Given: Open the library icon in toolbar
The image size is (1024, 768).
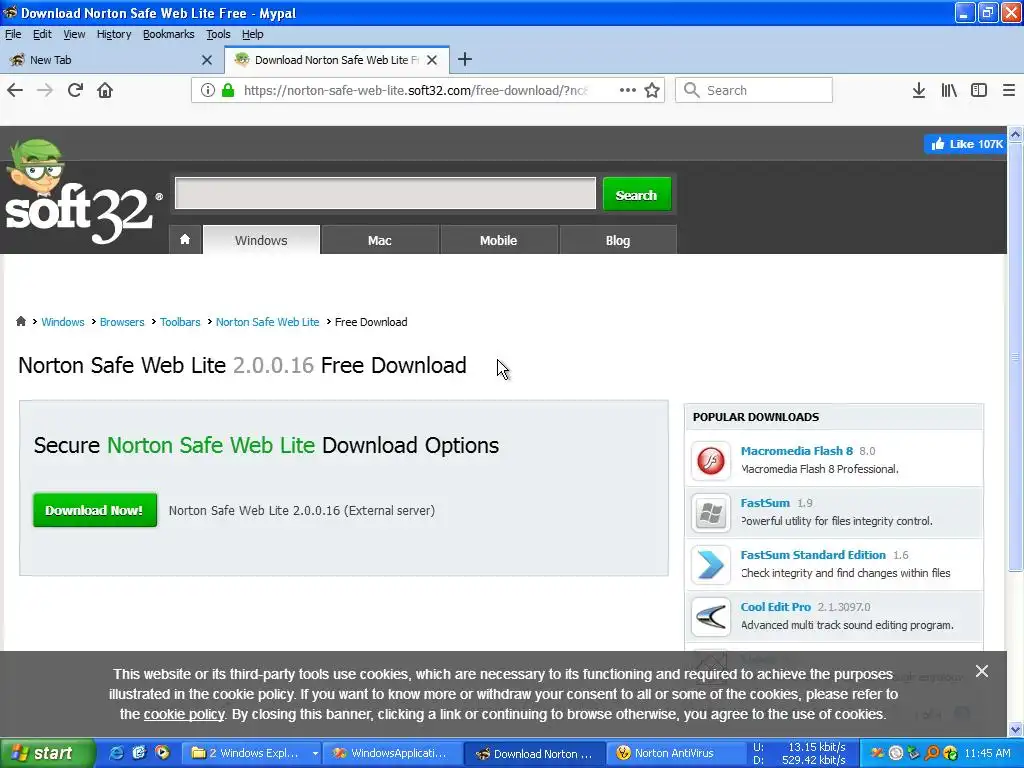Looking at the screenshot, I should click(949, 90).
